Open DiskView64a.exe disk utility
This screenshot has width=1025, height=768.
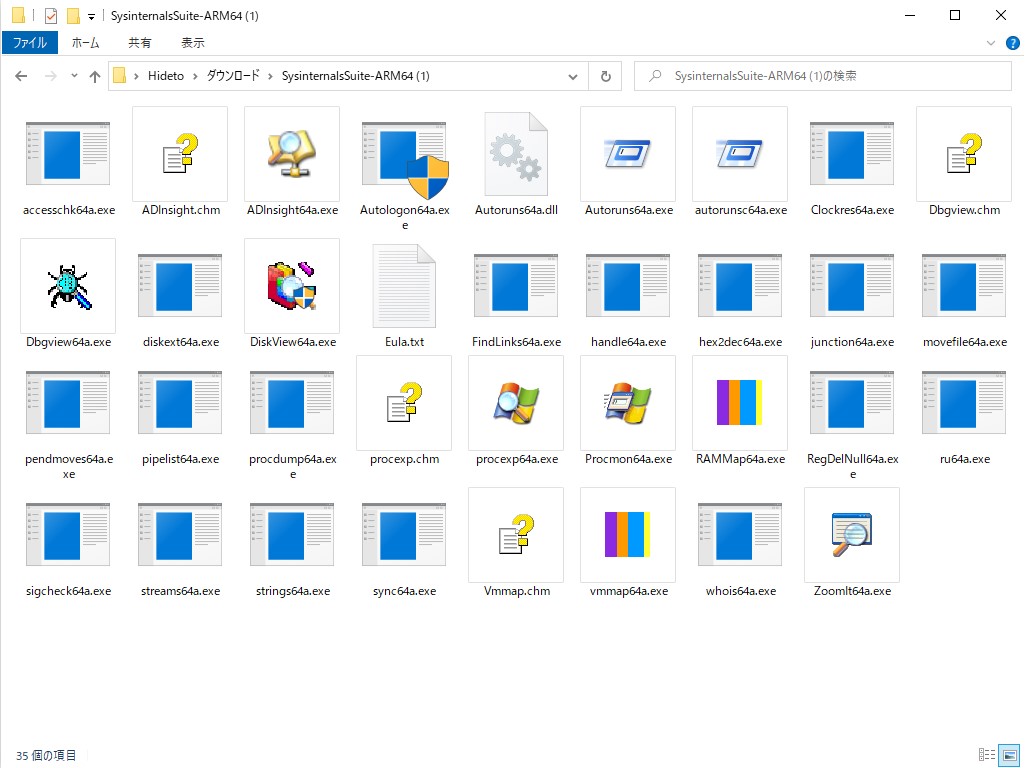291,285
